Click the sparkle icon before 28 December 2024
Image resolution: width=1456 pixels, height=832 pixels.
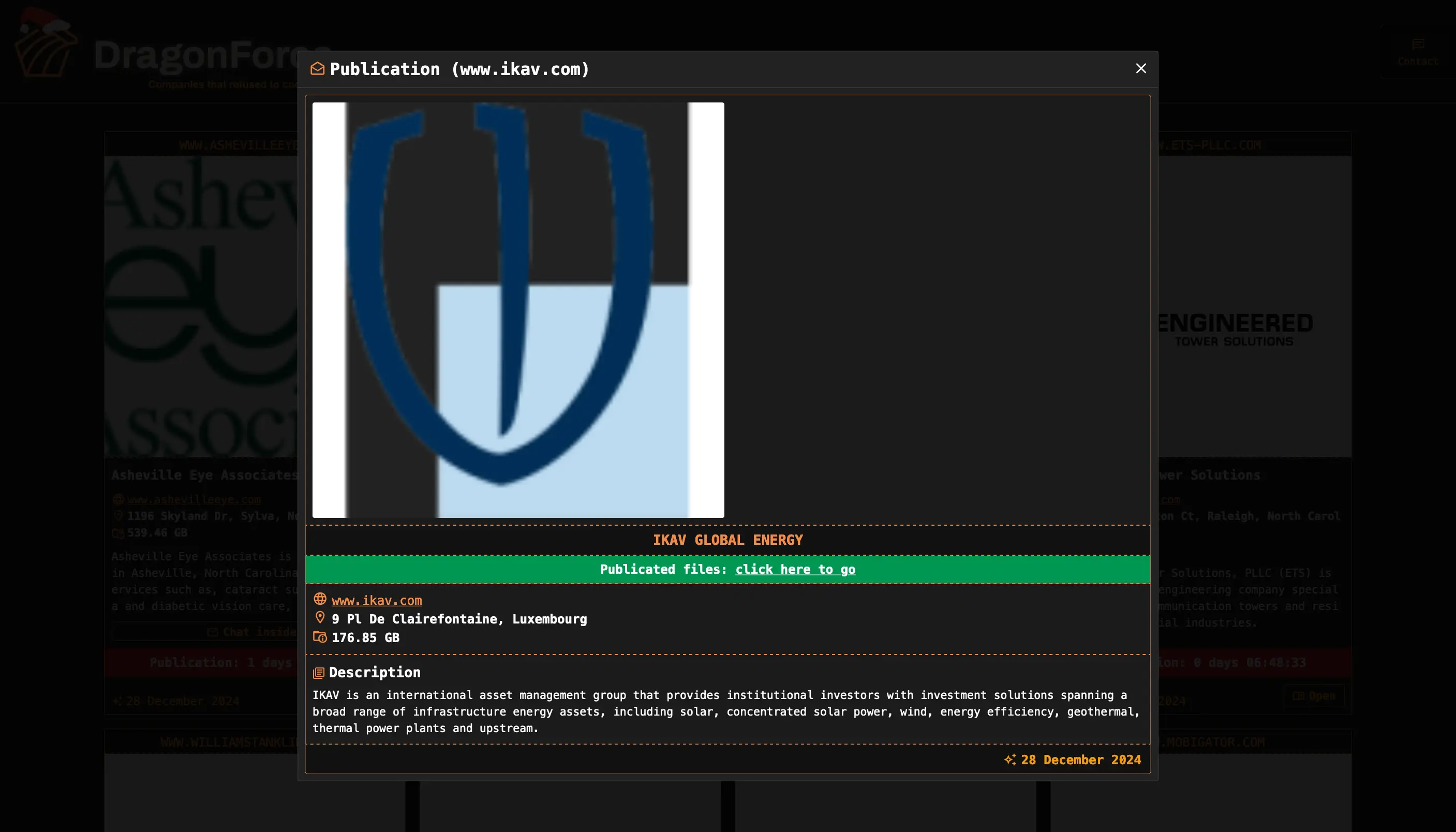1009,760
